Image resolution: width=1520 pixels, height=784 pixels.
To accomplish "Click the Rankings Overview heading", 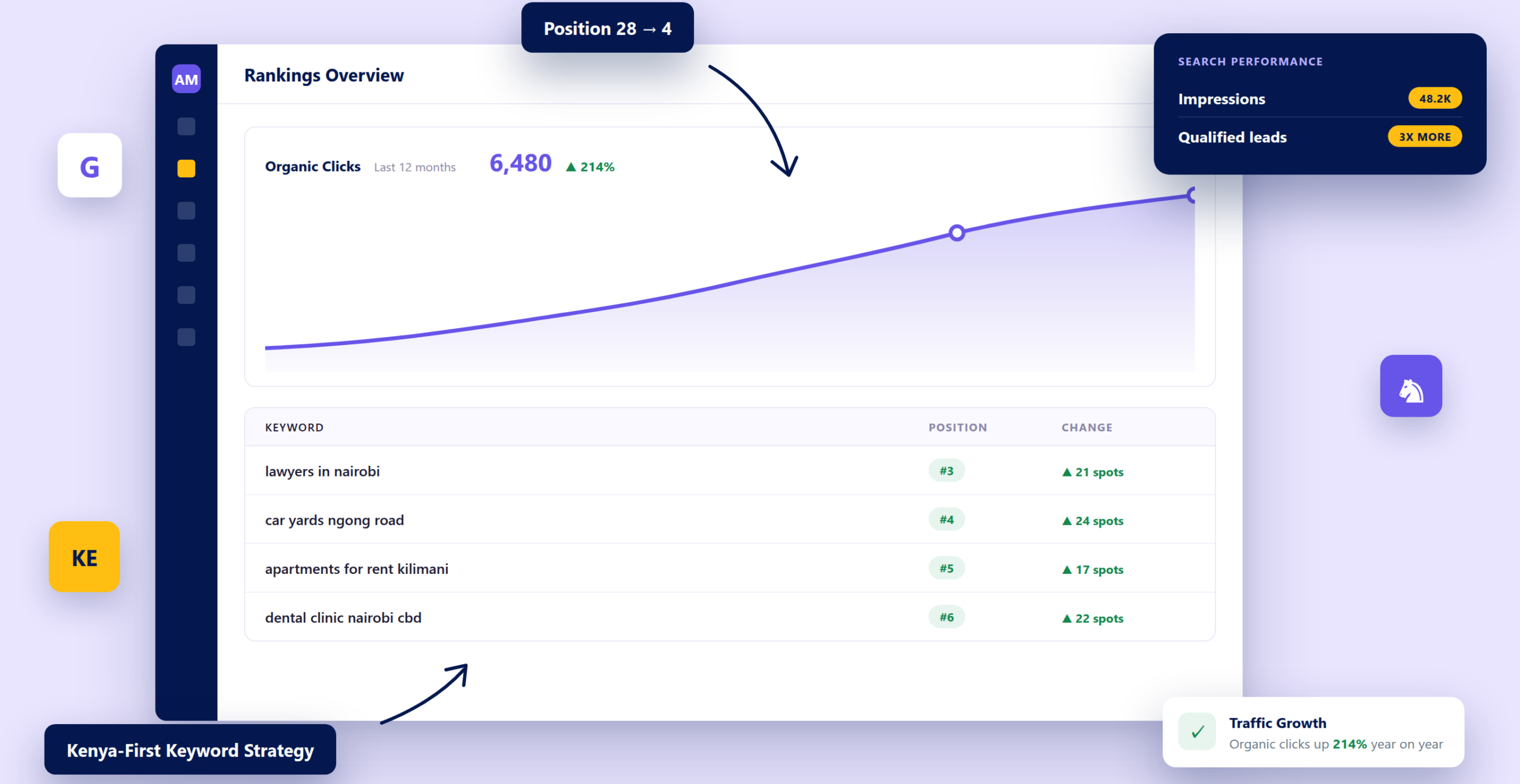I will tap(324, 75).
